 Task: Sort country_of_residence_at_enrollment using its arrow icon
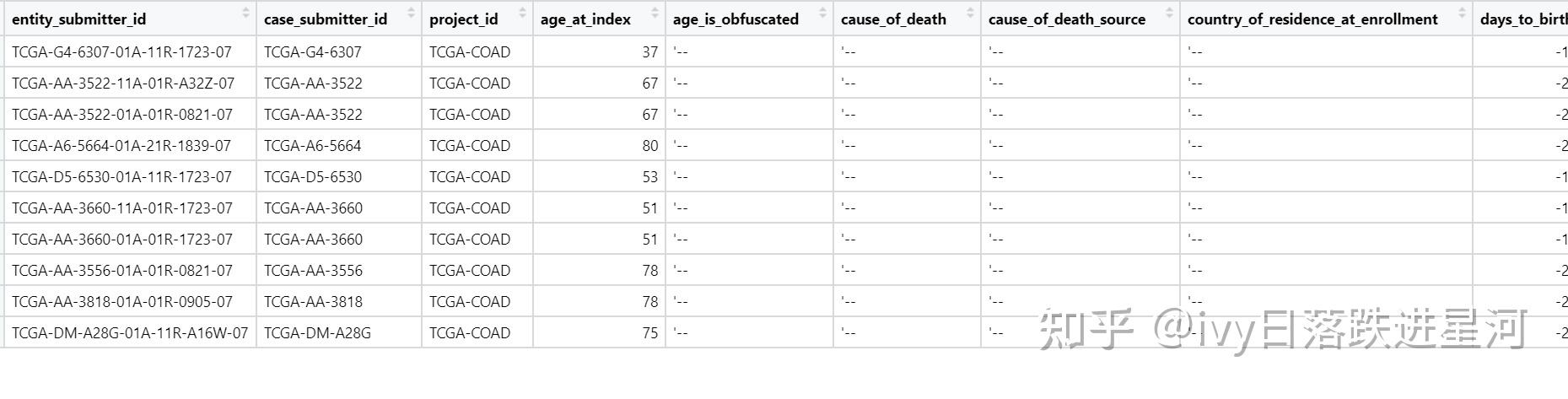1462,13
